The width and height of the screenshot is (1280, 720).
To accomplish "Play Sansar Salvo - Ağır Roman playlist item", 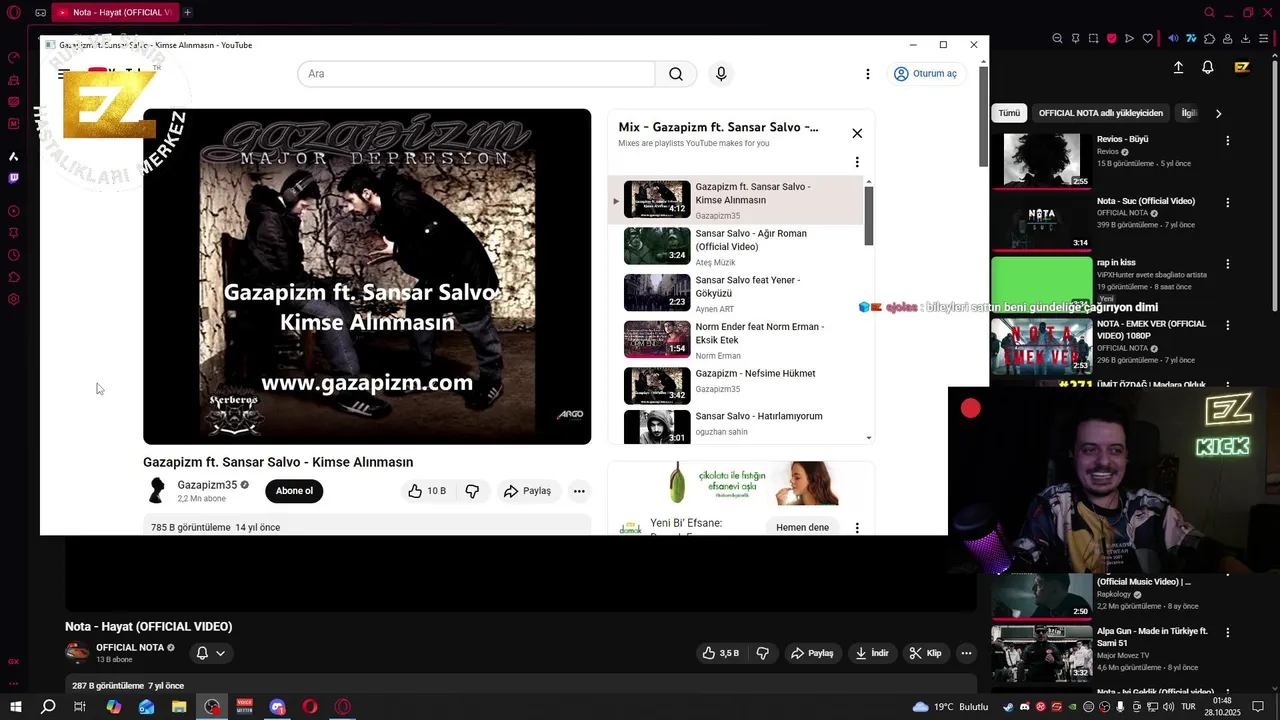I will 735,246.
